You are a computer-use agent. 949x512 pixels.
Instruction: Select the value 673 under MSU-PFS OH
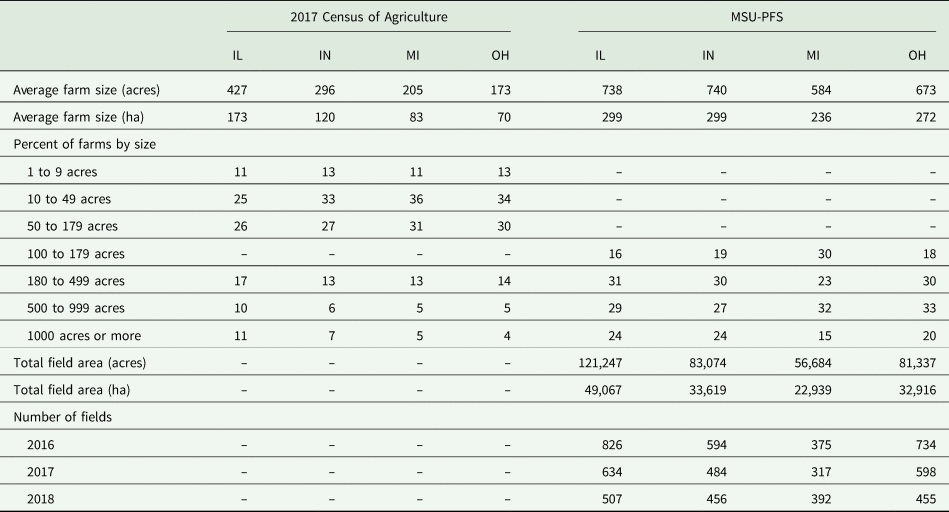click(926, 90)
